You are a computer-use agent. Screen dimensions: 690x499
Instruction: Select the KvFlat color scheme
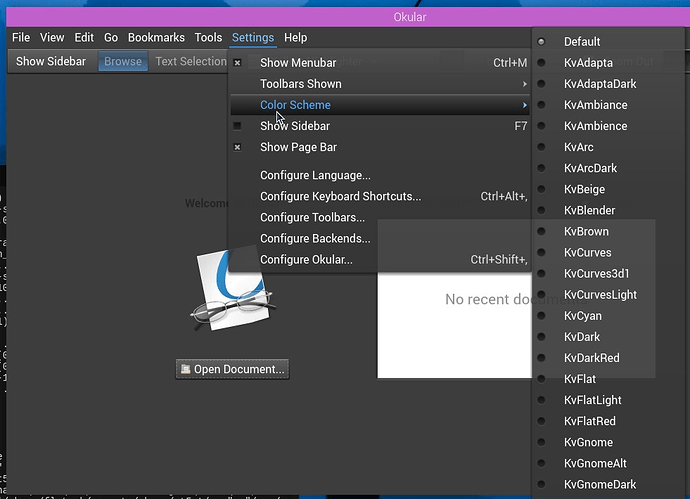pos(607,380)
